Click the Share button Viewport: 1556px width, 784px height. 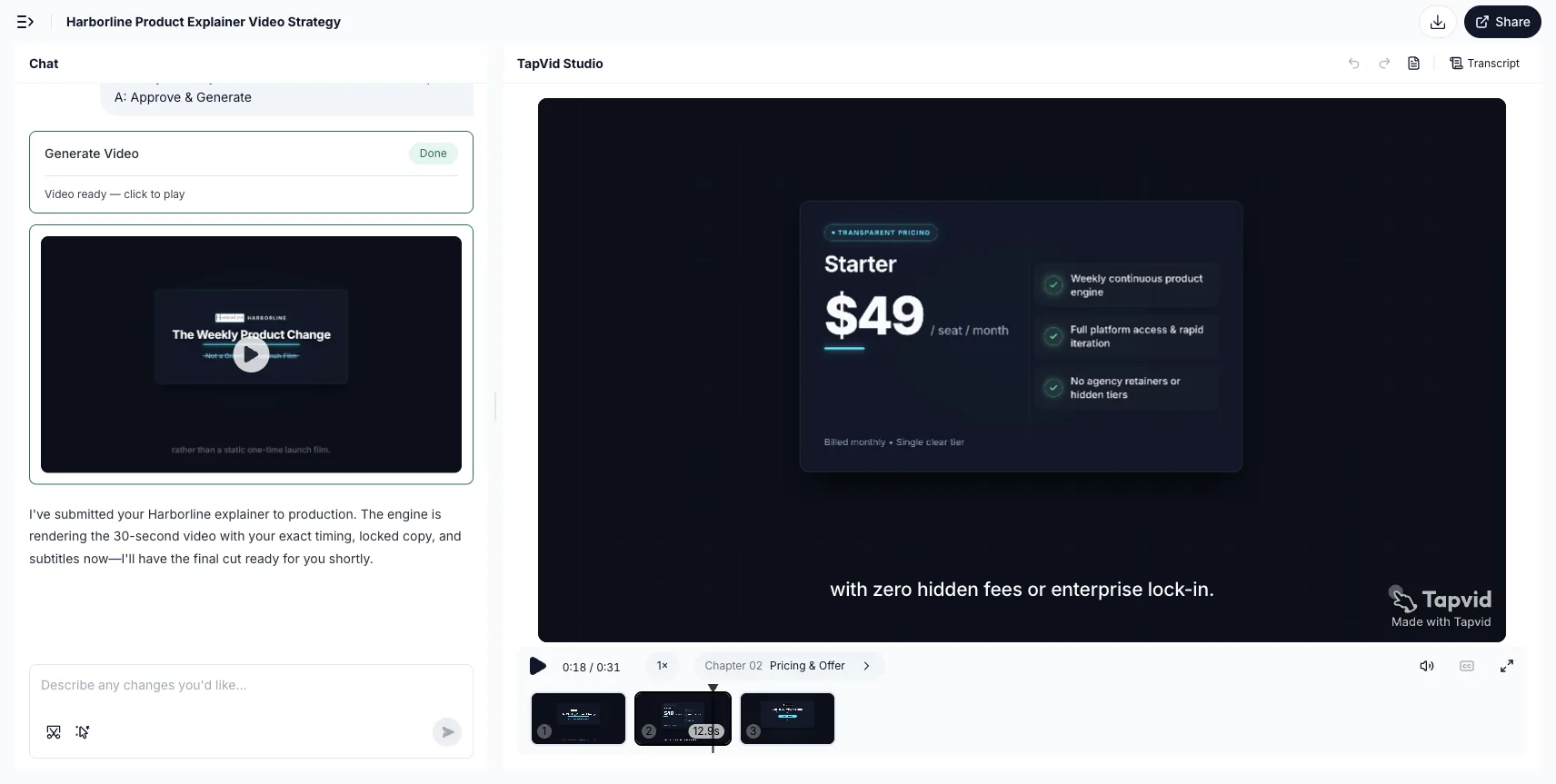point(1502,22)
